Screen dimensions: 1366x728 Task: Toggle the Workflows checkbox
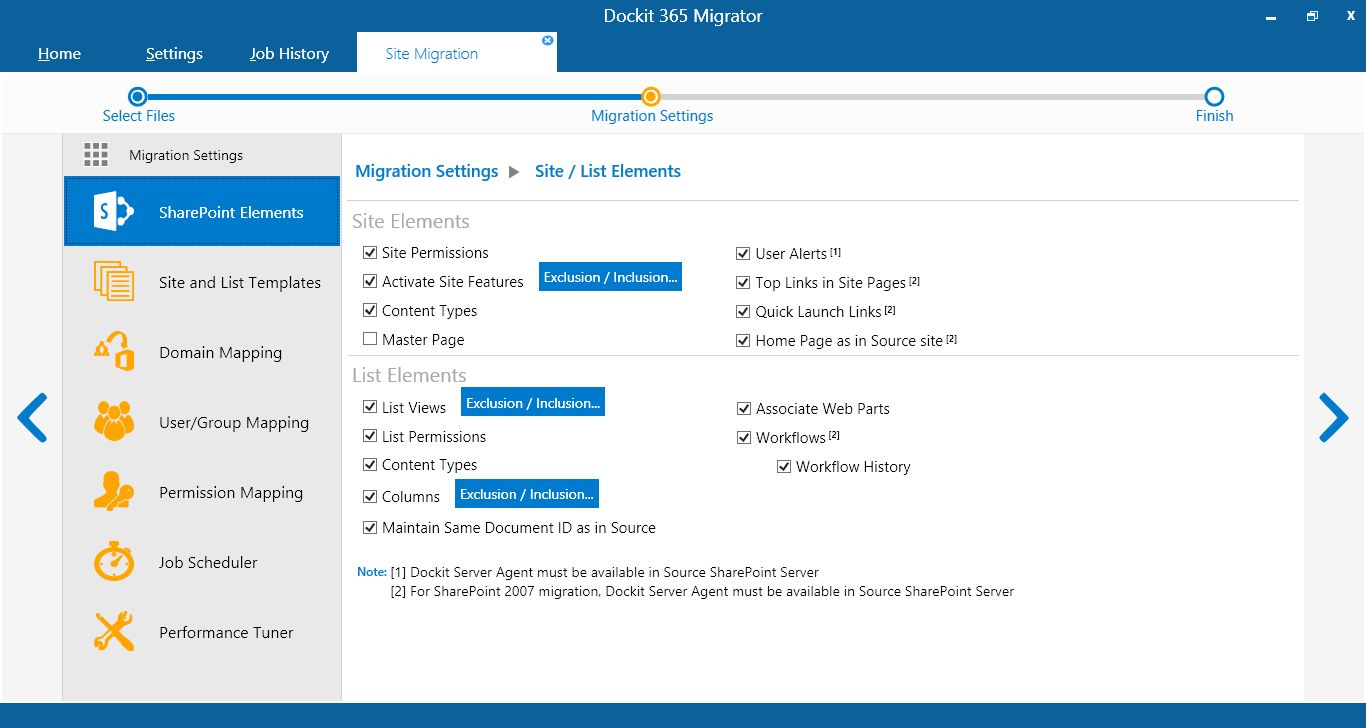click(743, 437)
